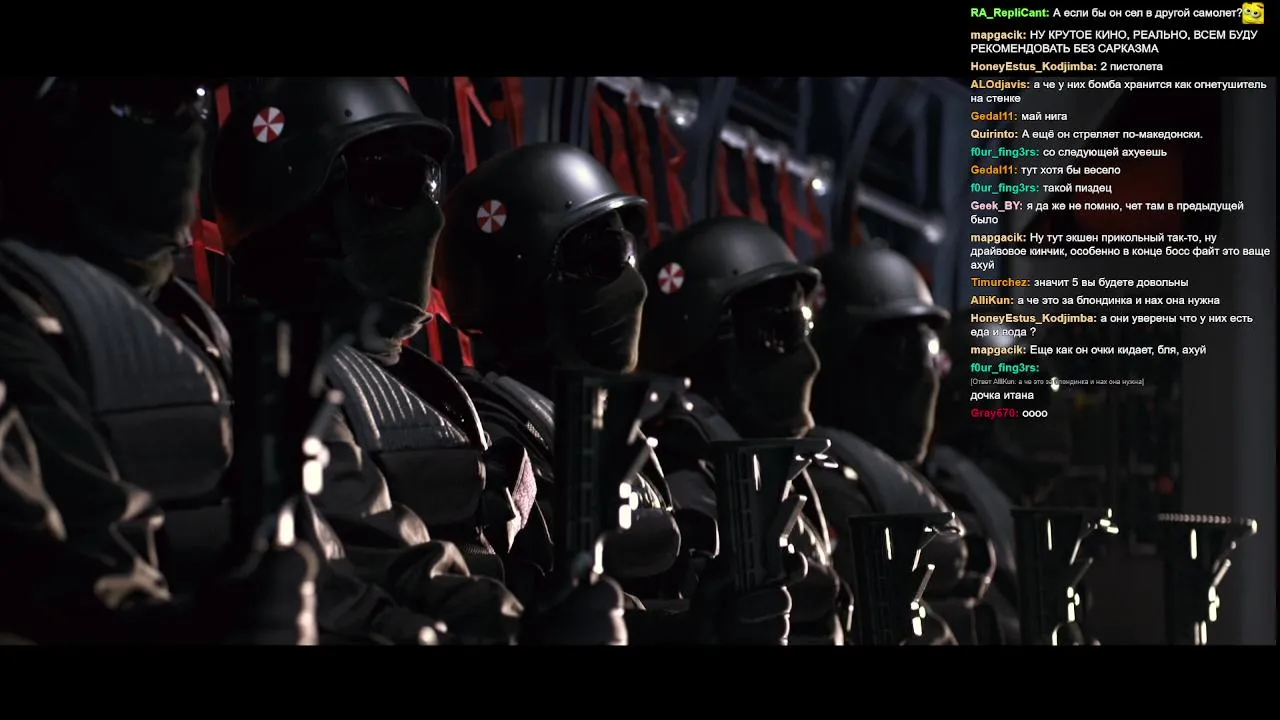Click the message 'а че это за блондинка и нах она нужна'
This screenshot has height=720, width=1280.
click(x=1118, y=301)
